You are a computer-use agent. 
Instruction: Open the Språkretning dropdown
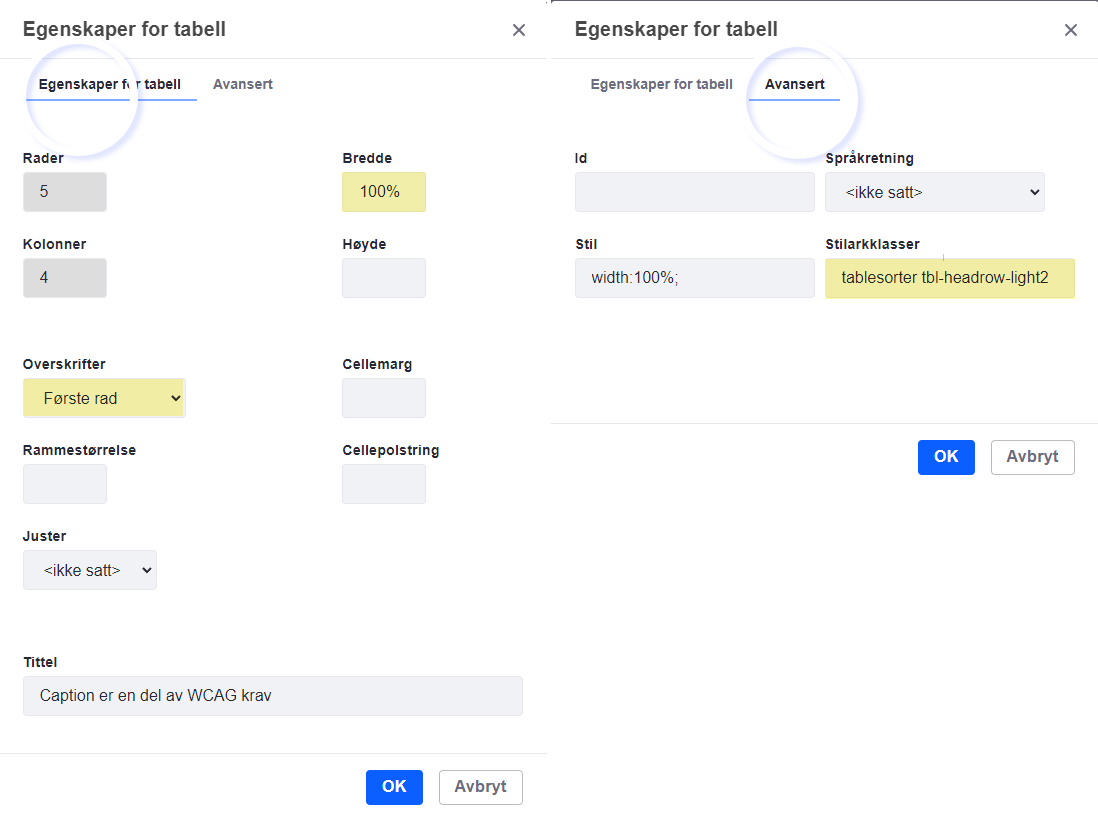pos(934,192)
